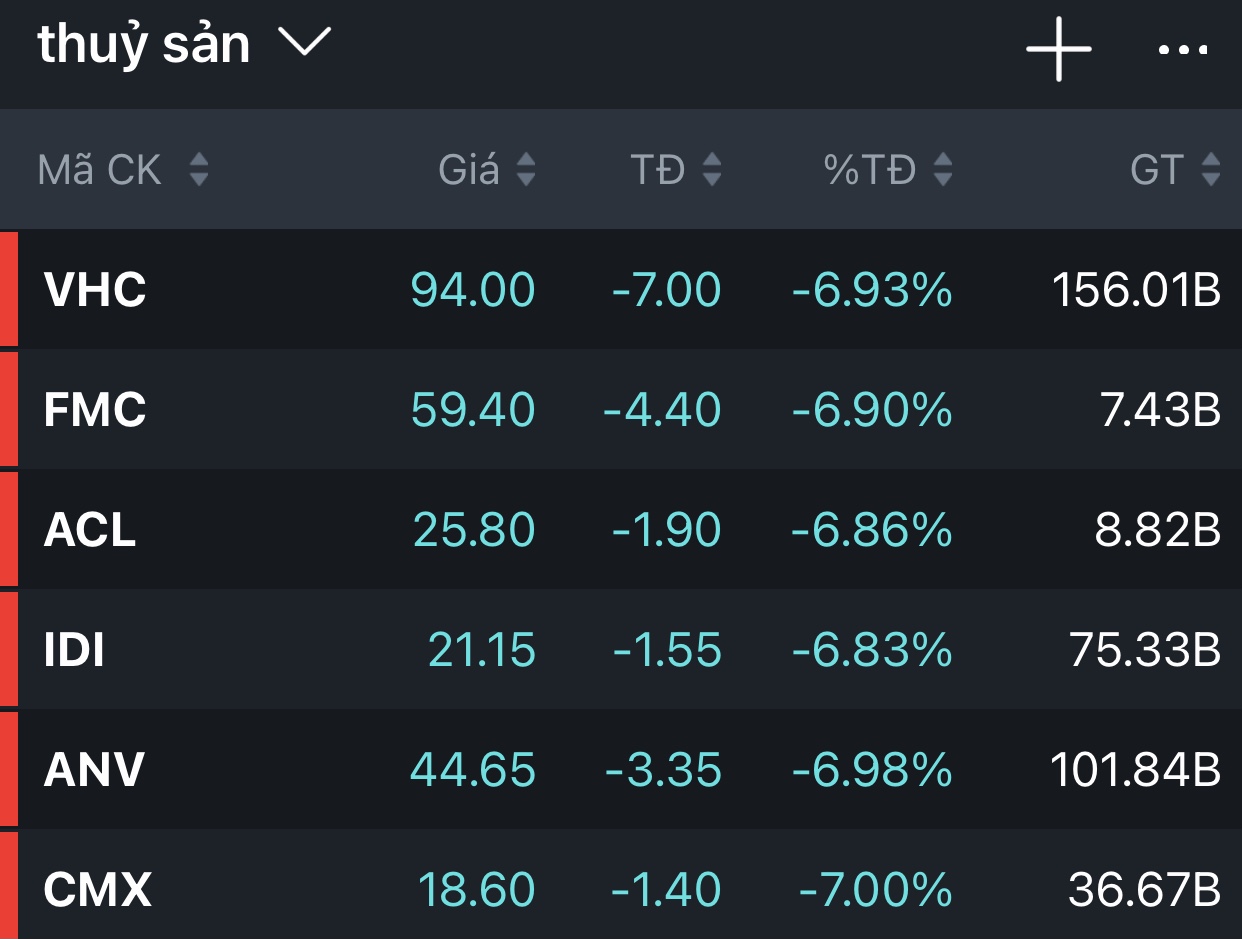The image size is (1242, 939).
Task: Expand the thuỷ sản watchlist dropdown
Action: point(304,43)
